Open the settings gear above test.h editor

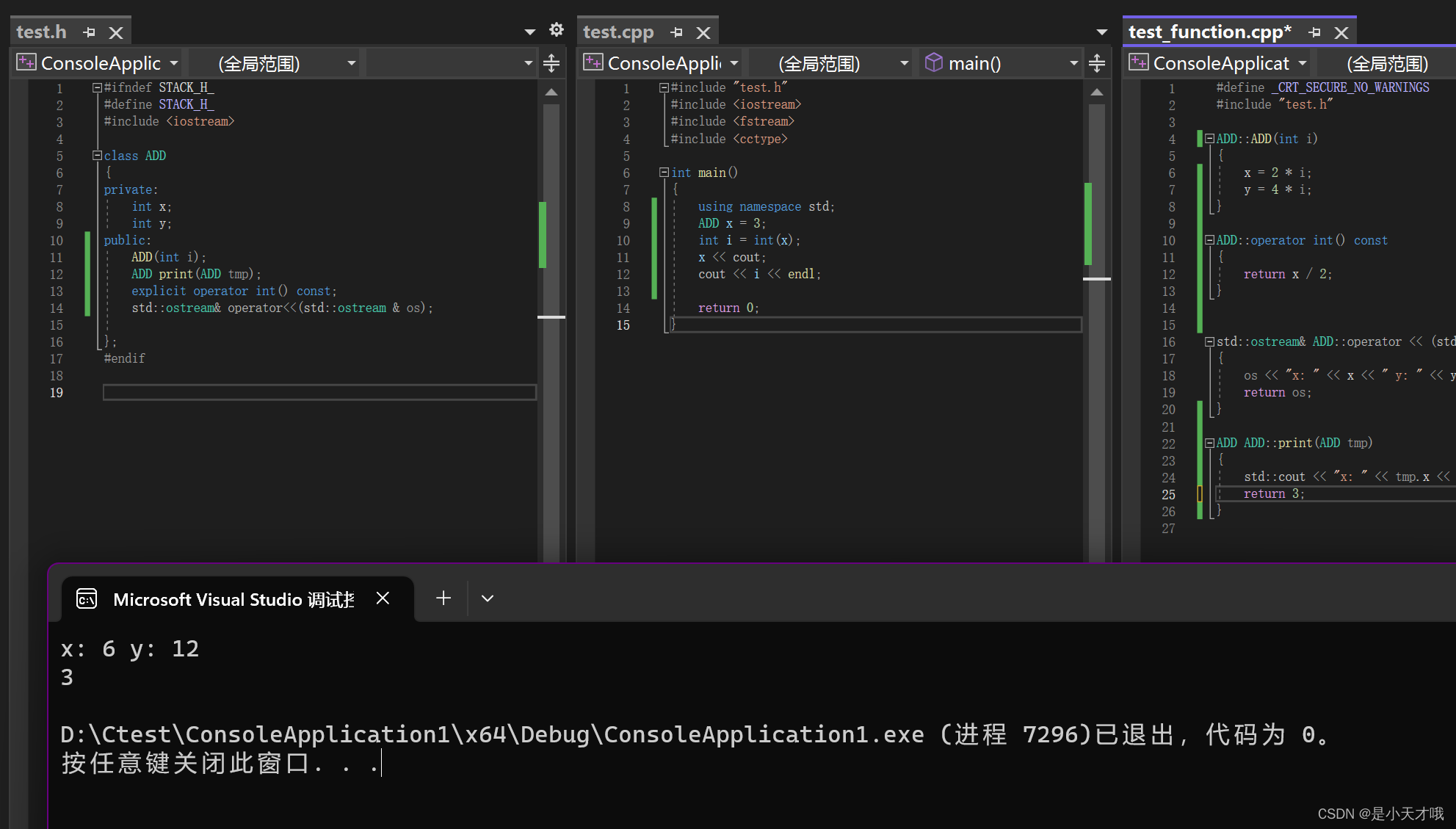click(556, 29)
